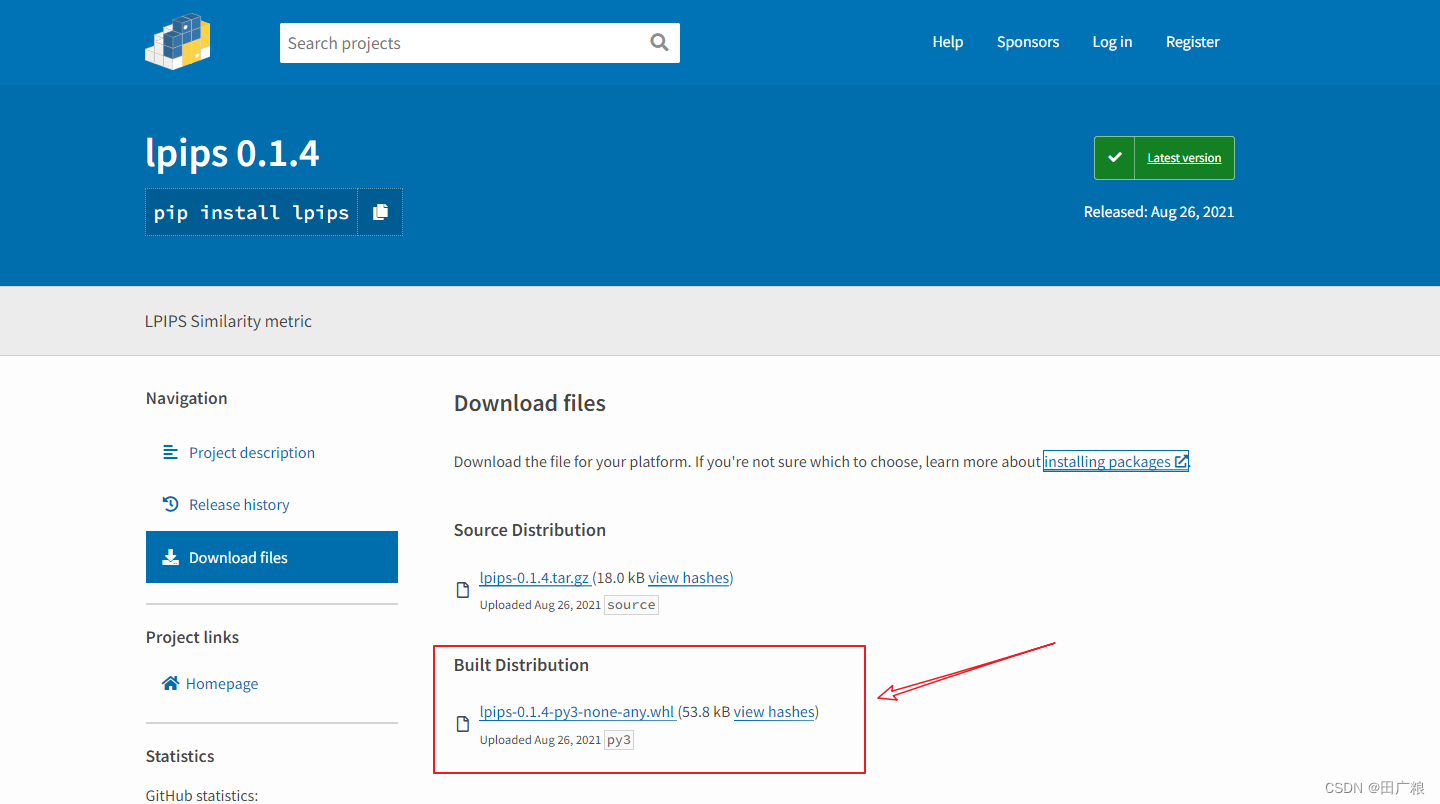Download the lpips-0.1.4-py3-none-any.whl file

576,711
